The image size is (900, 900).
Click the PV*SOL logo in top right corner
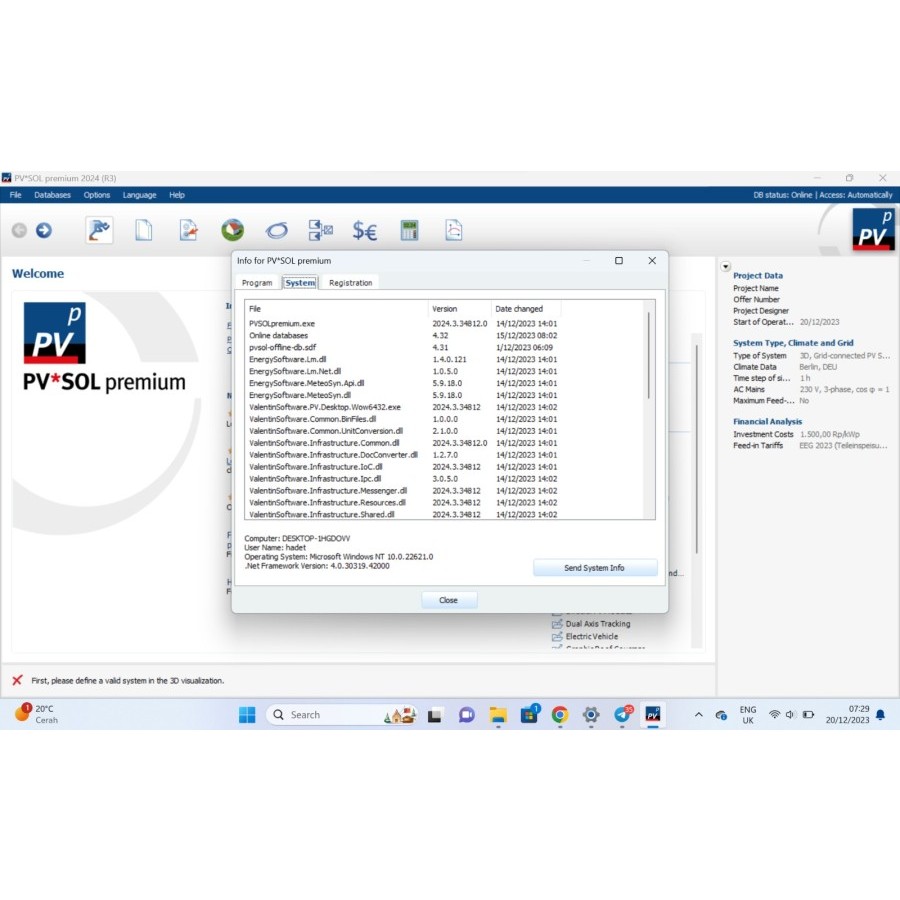873,230
